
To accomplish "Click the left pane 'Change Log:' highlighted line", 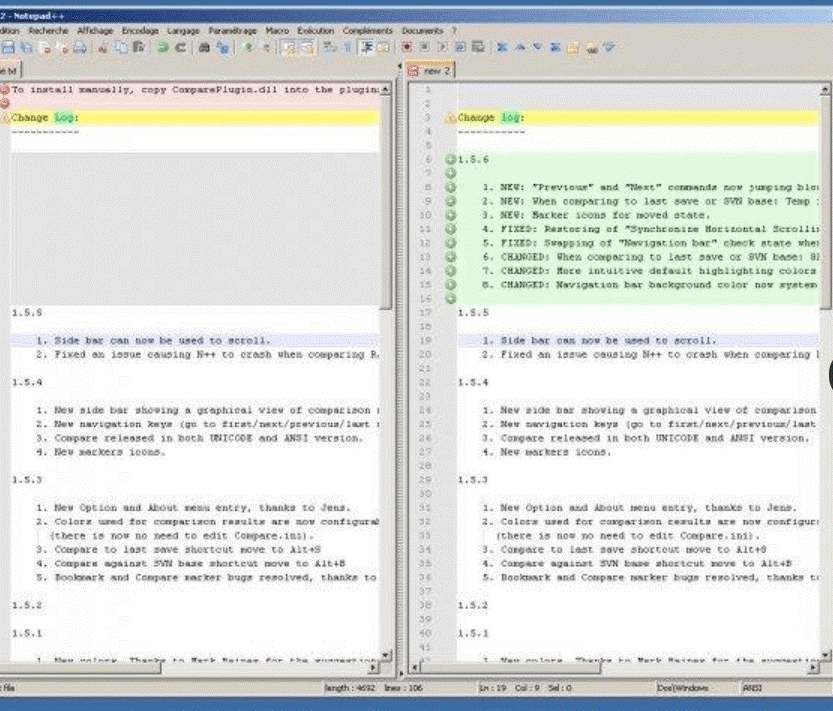I will (194, 117).
